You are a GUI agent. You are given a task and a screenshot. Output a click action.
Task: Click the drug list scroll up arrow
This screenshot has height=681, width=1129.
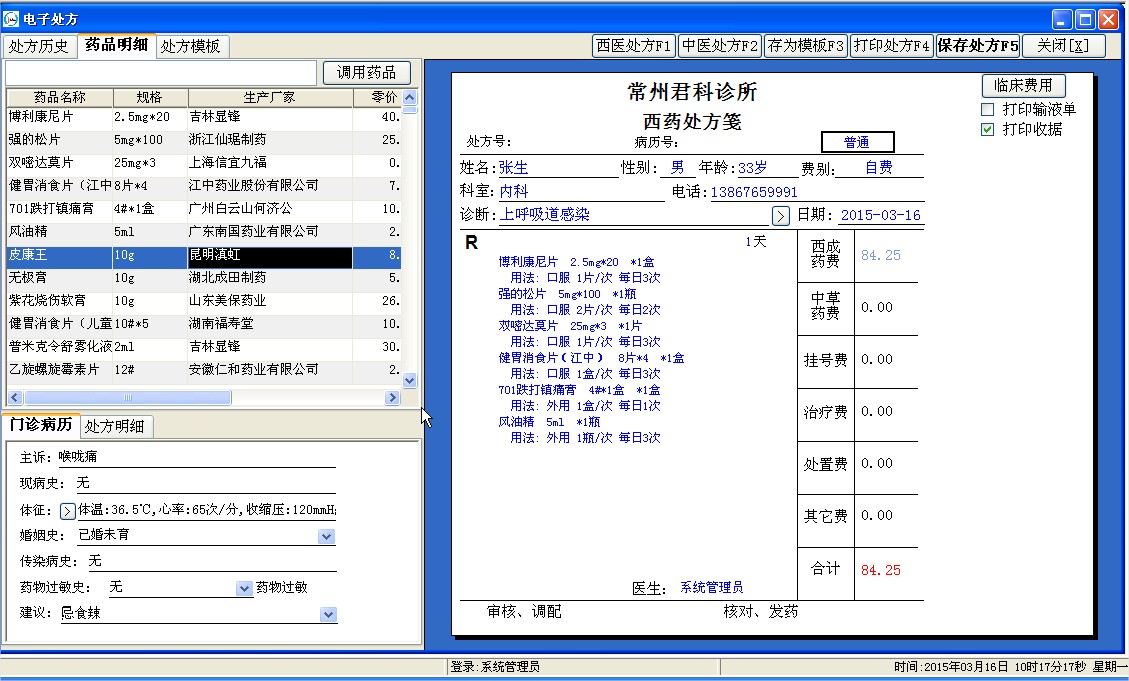[410, 97]
